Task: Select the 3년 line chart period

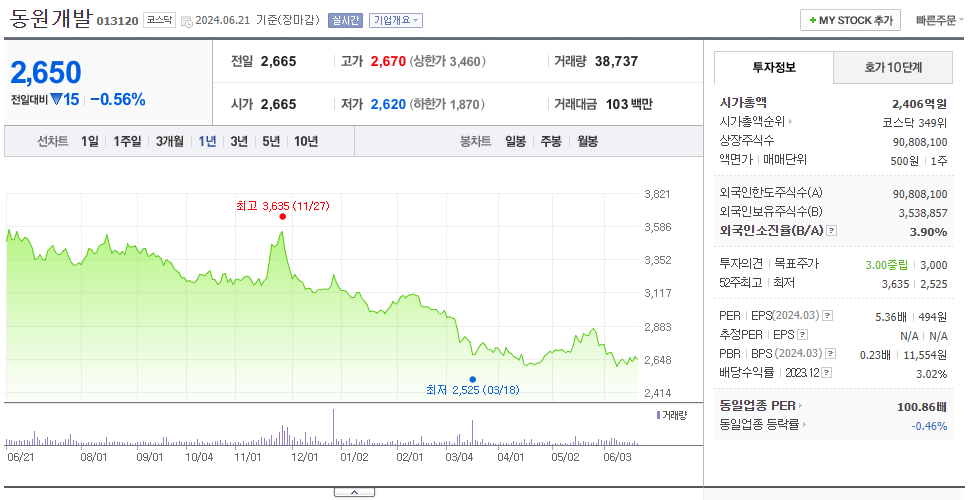Action: (239, 141)
